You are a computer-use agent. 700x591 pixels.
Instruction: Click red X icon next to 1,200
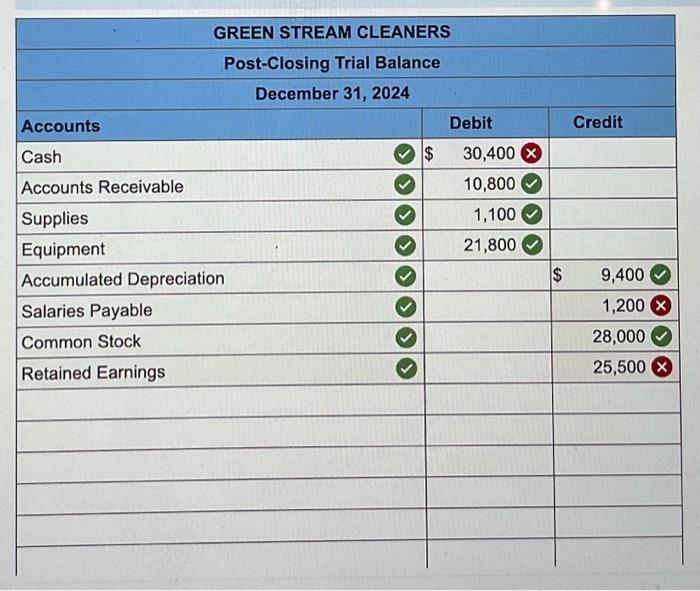click(661, 306)
